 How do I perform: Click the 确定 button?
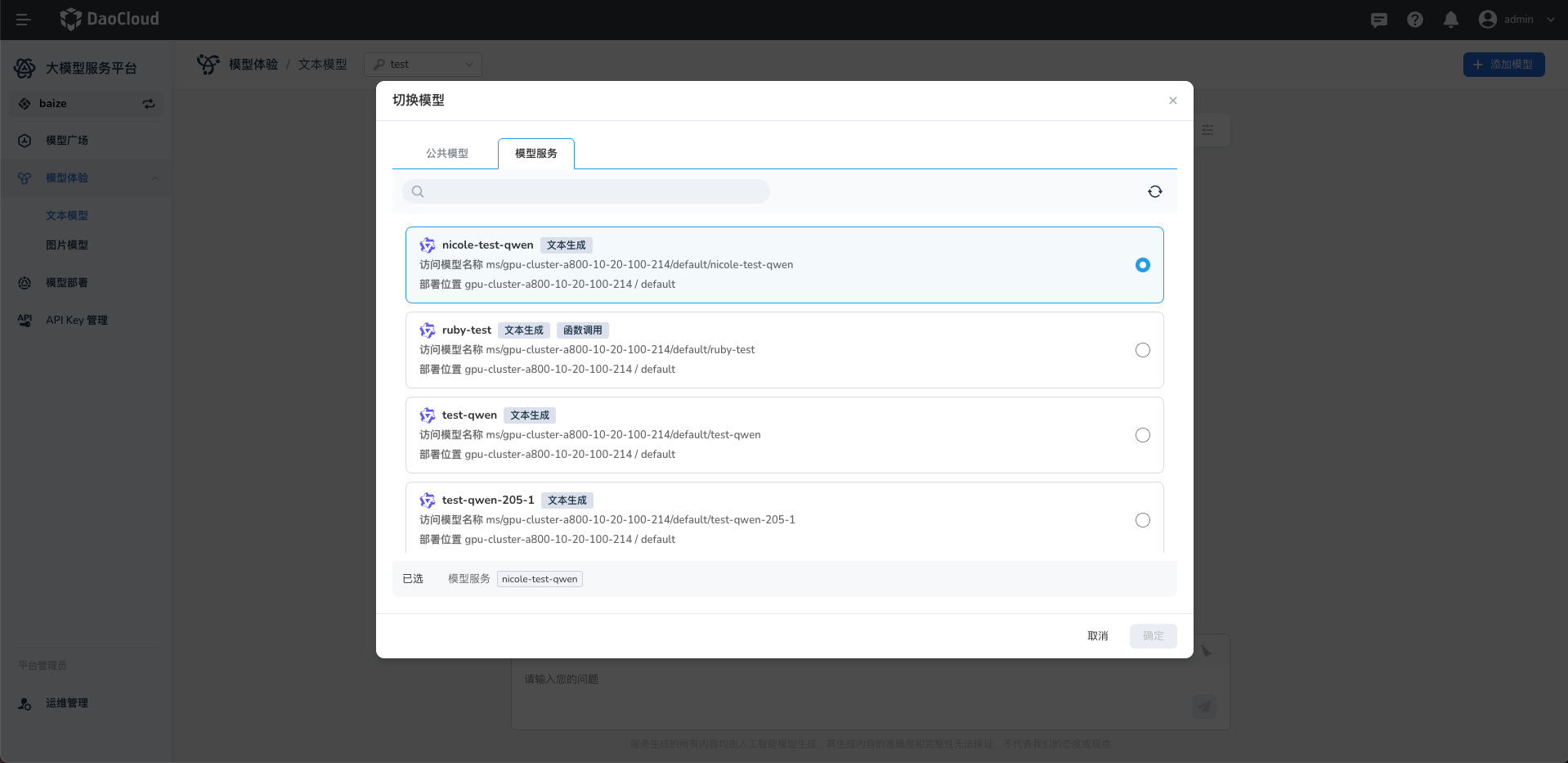[1153, 636]
